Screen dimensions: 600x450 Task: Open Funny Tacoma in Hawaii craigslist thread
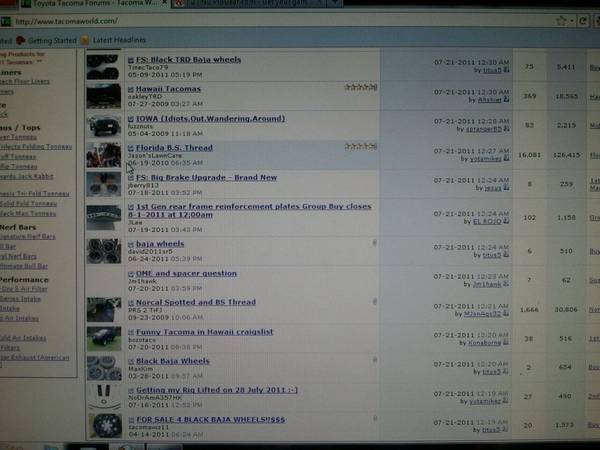click(205, 332)
